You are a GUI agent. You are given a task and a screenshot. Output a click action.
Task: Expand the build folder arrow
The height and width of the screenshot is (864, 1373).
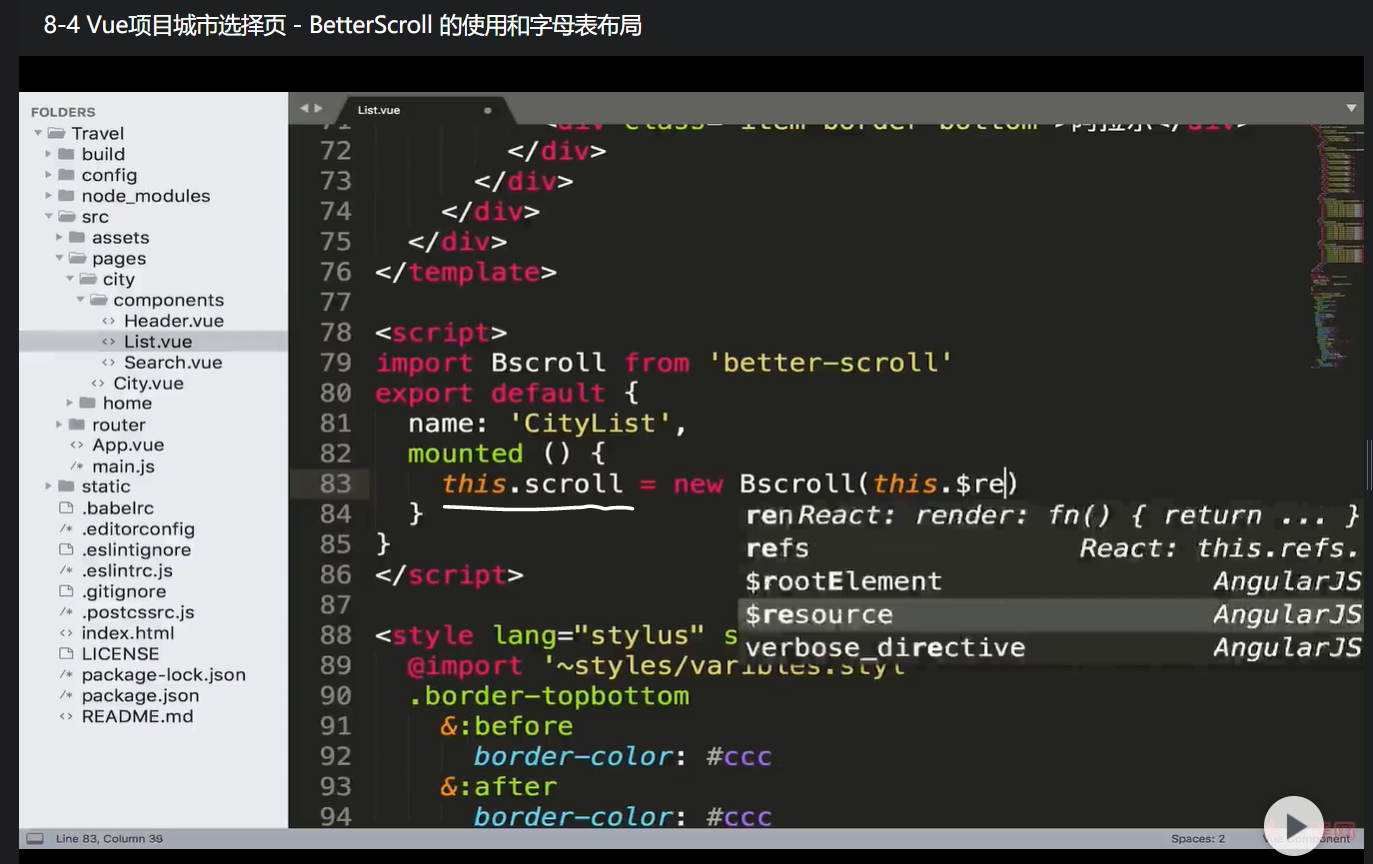tap(48, 154)
